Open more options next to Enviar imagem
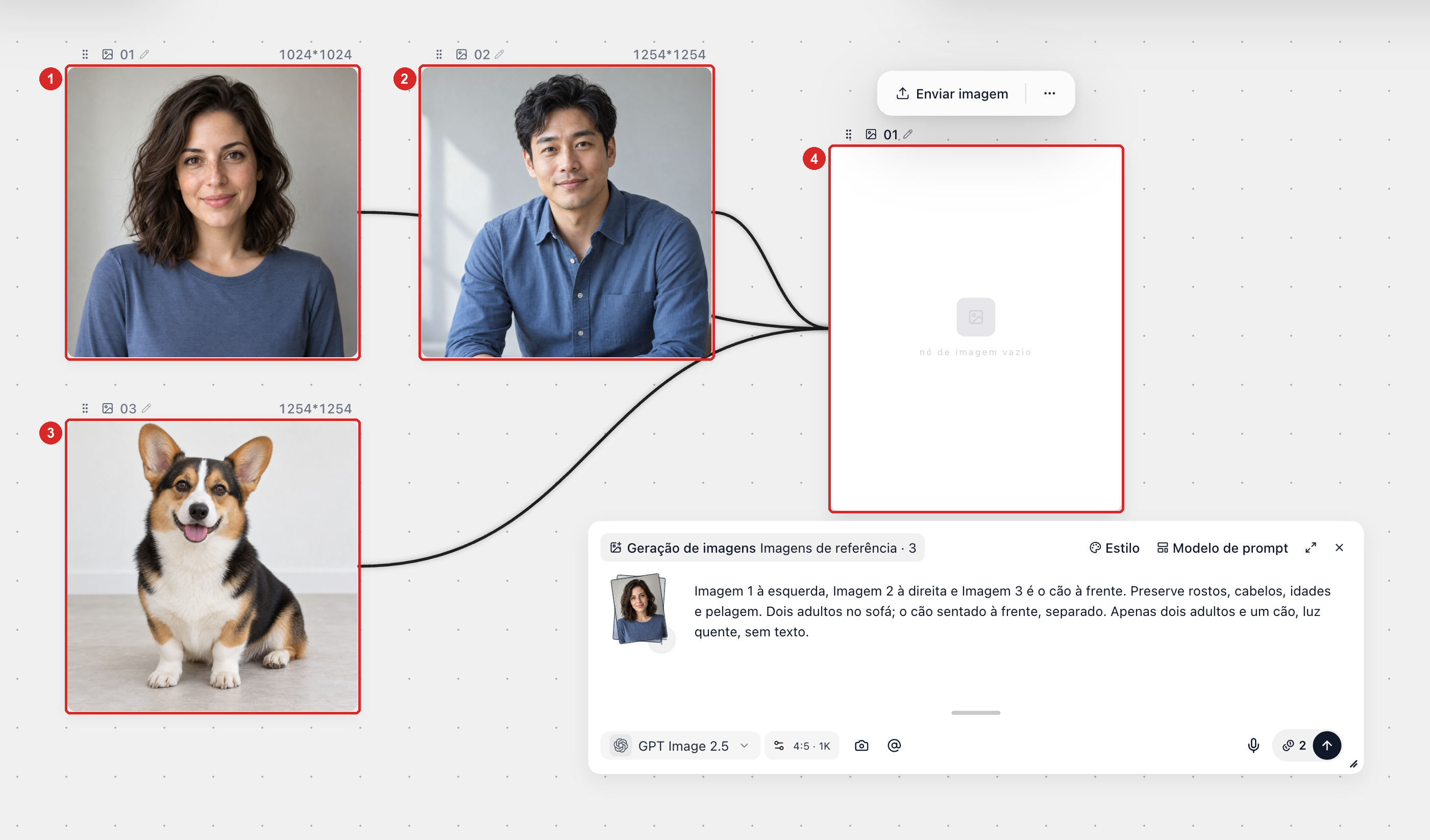 click(x=1049, y=94)
